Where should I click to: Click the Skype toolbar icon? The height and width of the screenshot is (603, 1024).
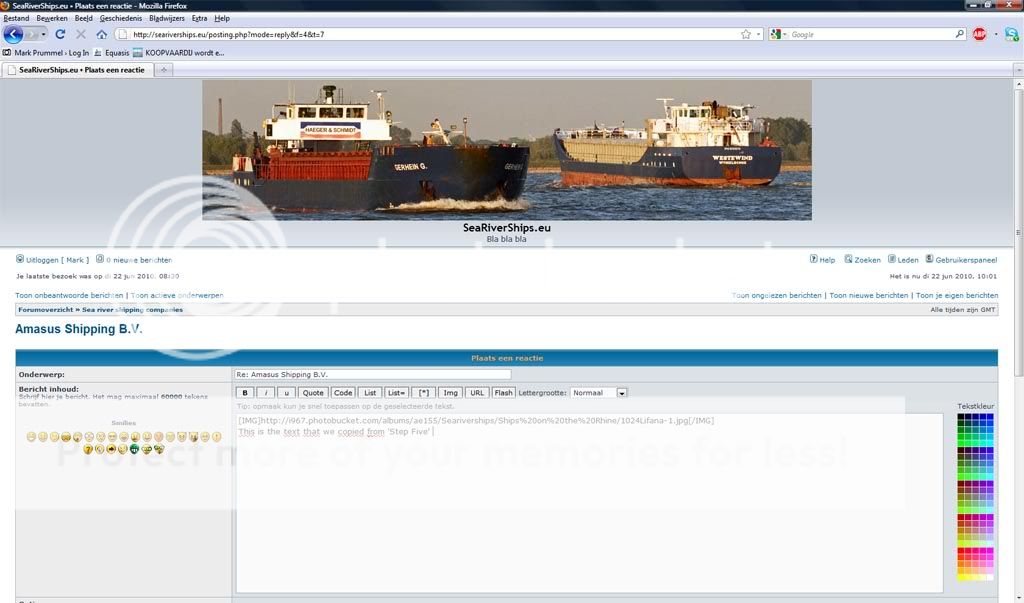[1011, 34]
